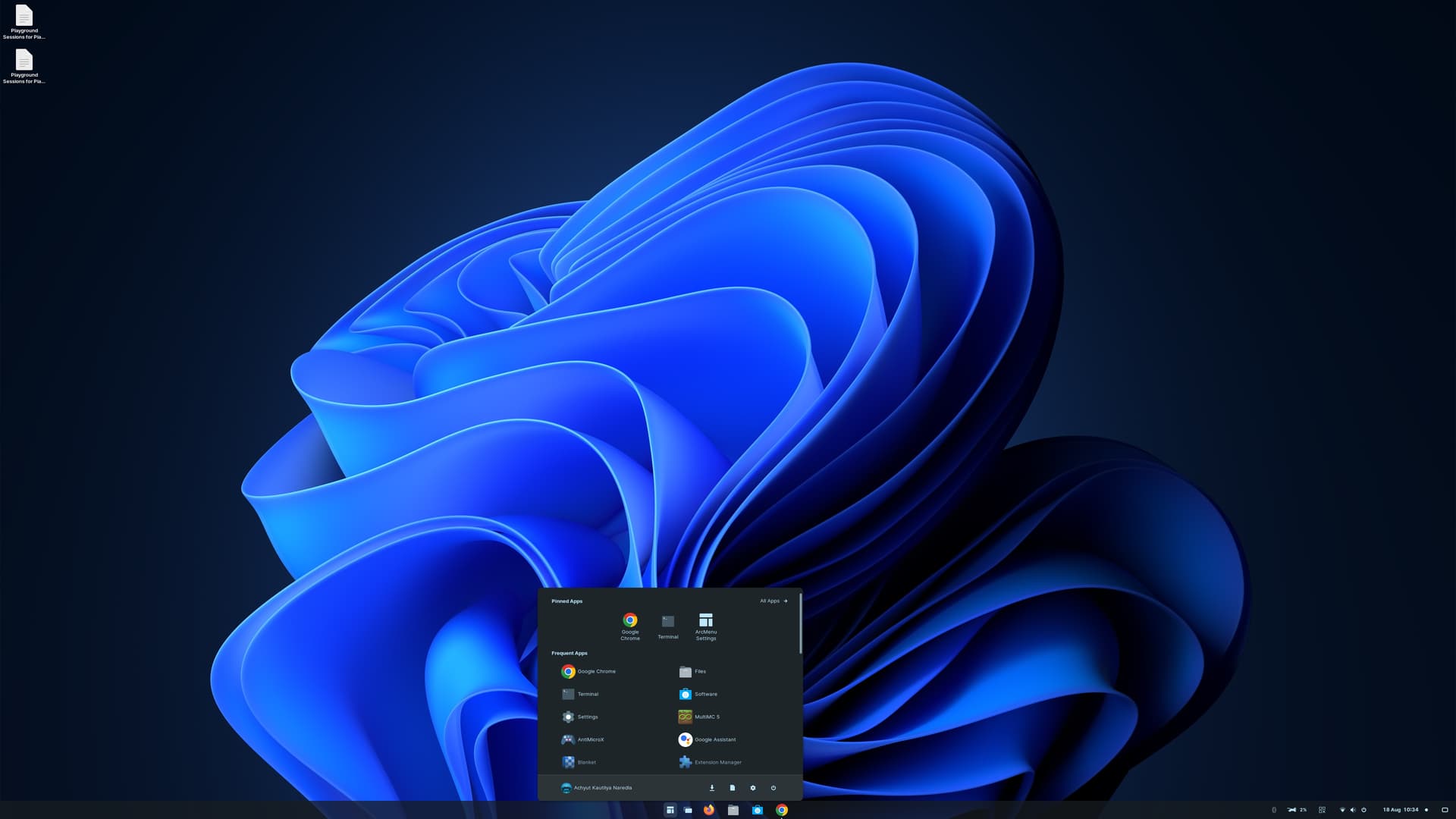Open volume indicator in tray
The image size is (1456, 819).
coord(1353,810)
